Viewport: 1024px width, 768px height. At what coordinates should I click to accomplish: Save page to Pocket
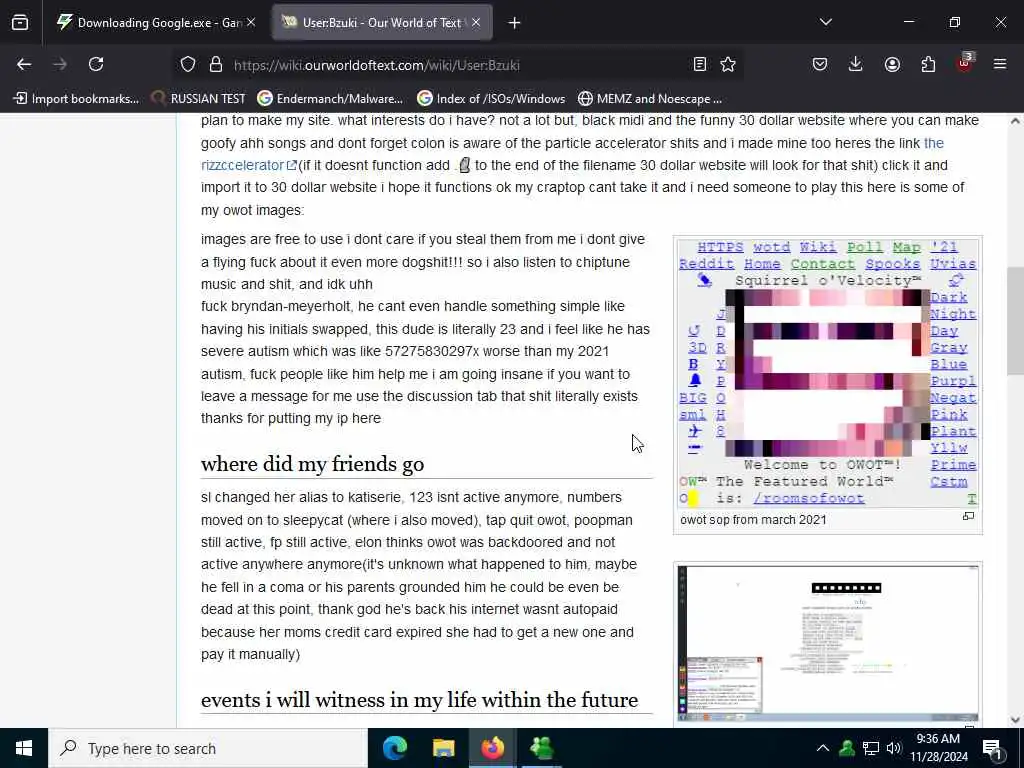(820, 64)
